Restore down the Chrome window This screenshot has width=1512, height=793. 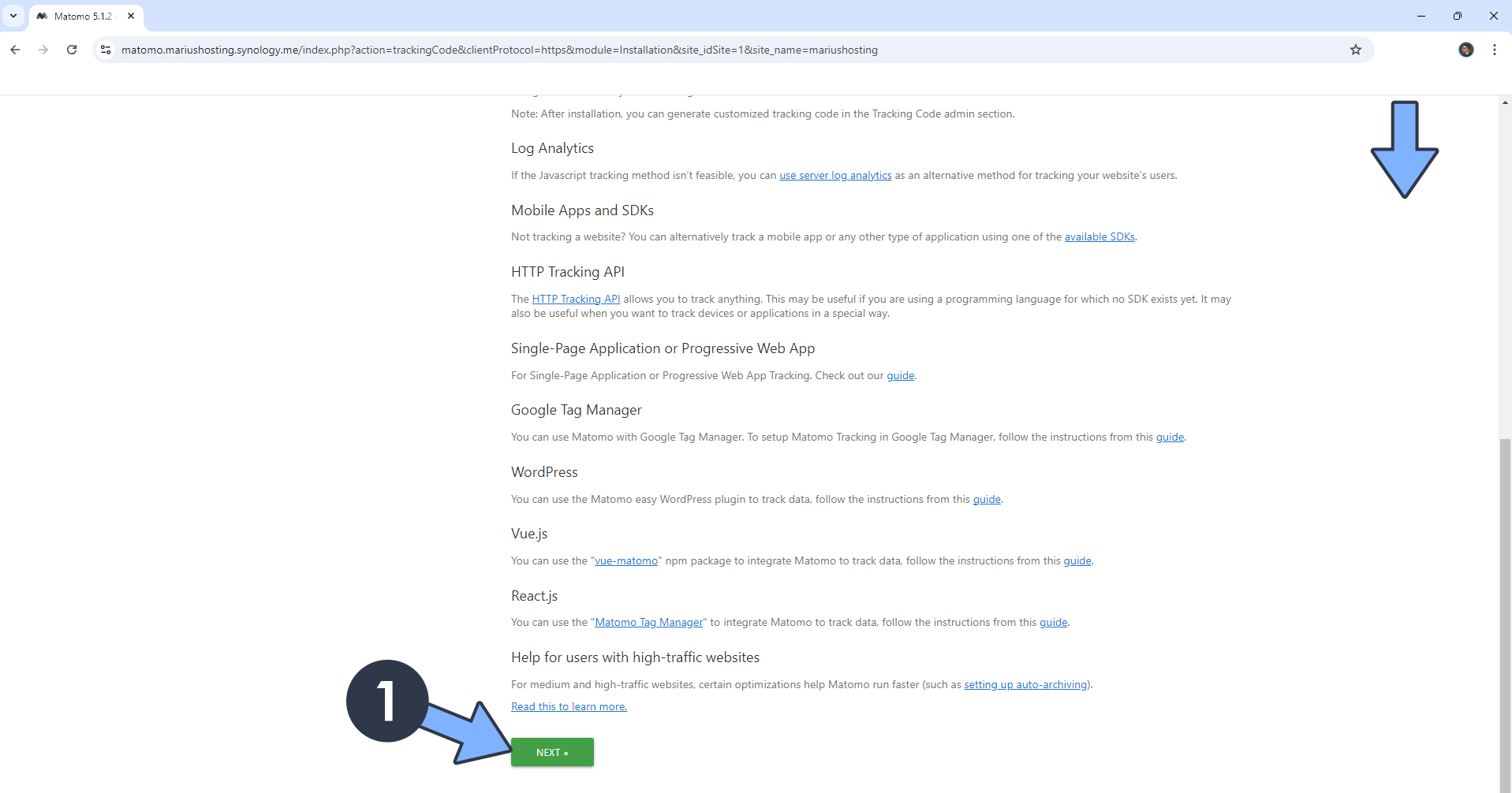(x=1458, y=16)
